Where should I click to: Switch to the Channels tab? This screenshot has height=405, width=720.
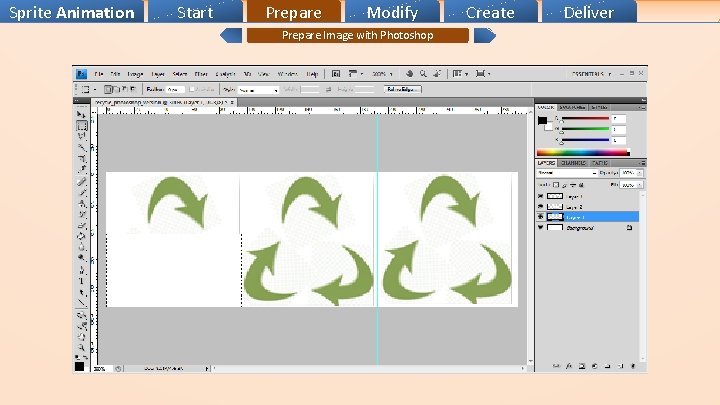tap(573, 163)
